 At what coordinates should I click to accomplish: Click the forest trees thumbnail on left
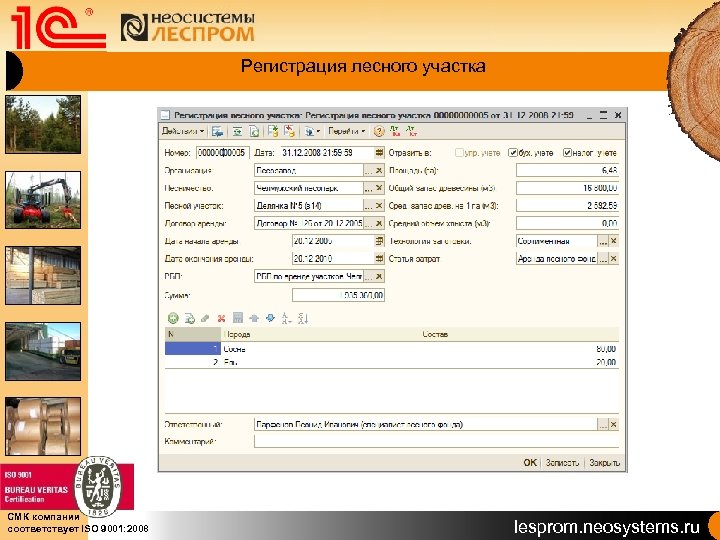[43, 124]
